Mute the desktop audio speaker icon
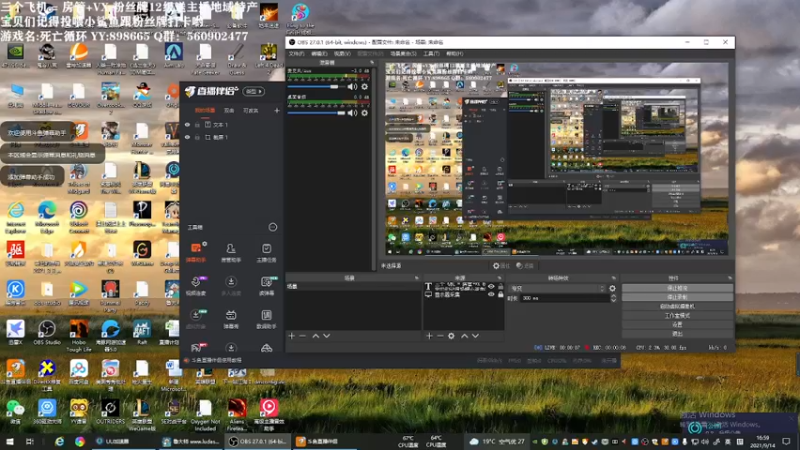The height and width of the screenshot is (450, 800). [352, 113]
